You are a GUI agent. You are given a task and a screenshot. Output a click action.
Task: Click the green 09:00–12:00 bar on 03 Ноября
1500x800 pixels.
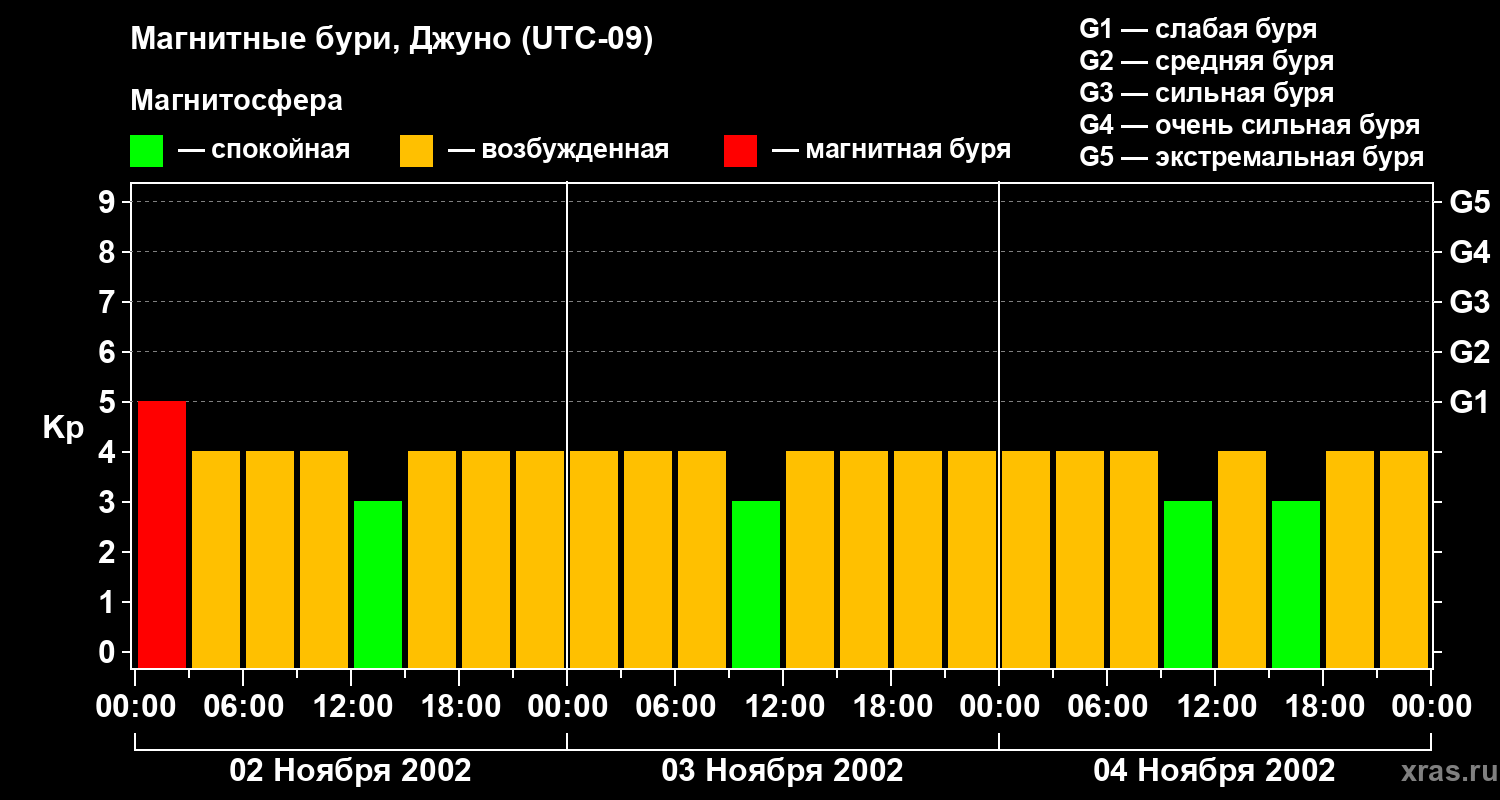(x=756, y=584)
